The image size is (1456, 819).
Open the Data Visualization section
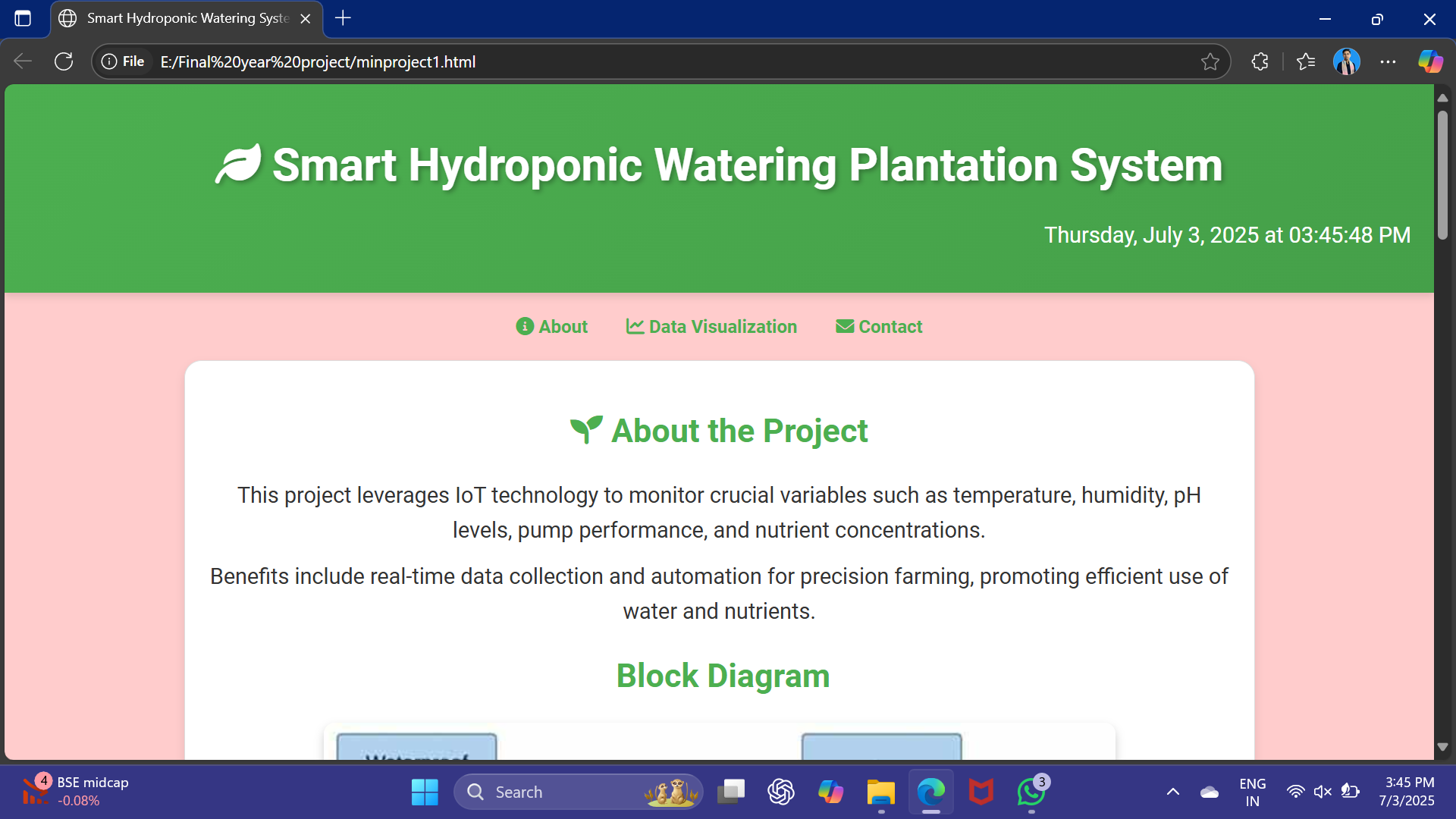(711, 326)
